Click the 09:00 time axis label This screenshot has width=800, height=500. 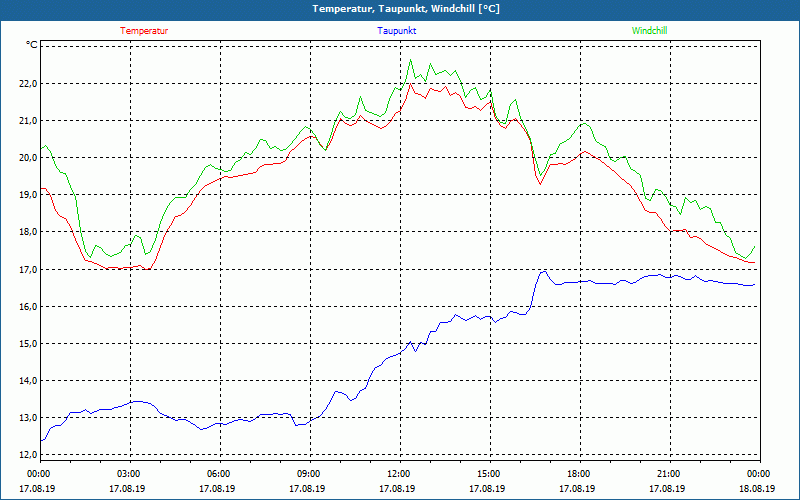coord(310,474)
